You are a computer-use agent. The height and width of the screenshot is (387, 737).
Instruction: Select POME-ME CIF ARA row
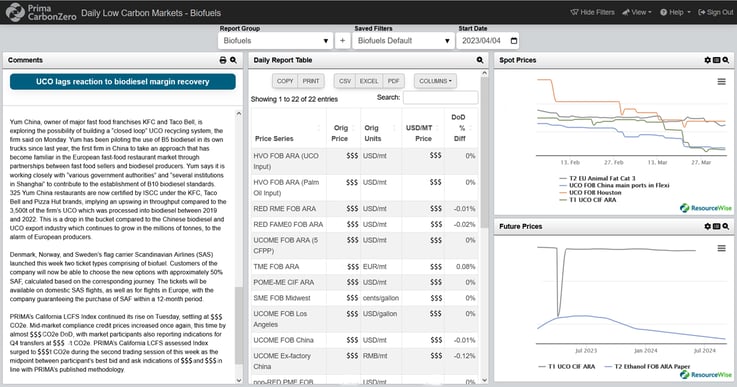click(x=364, y=282)
